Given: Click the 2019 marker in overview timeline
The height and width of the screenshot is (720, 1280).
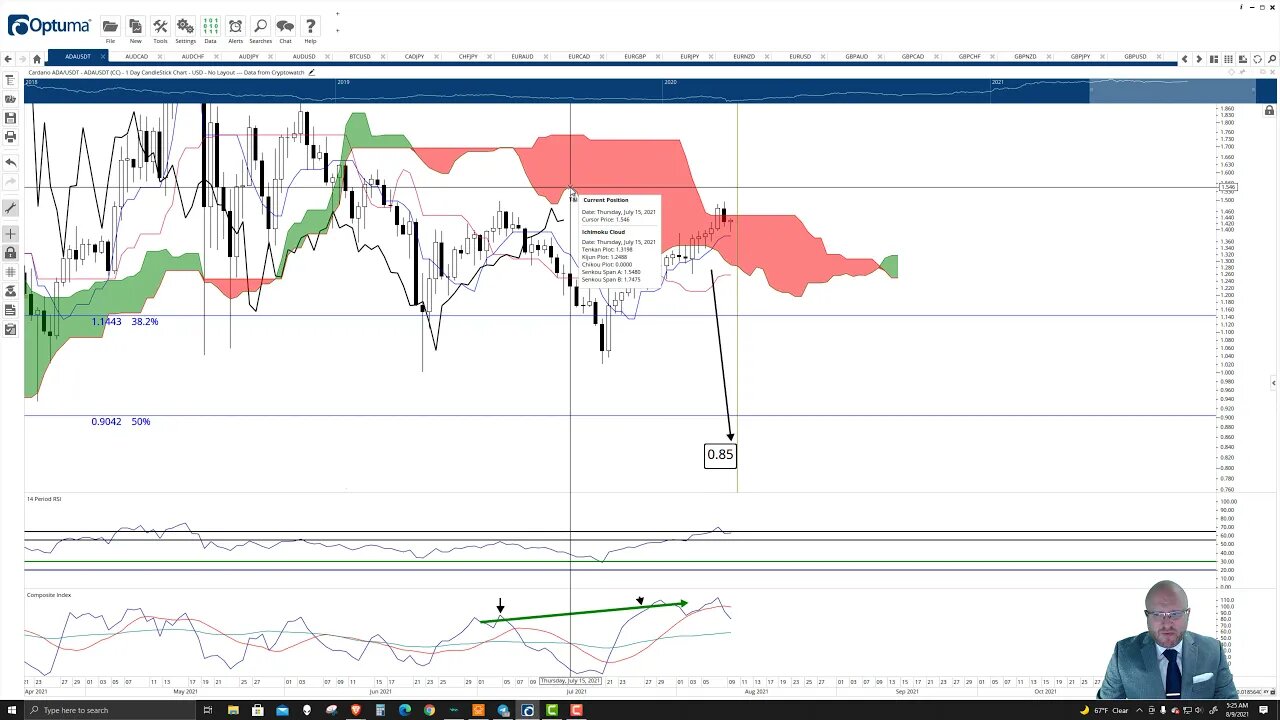Looking at the screenshot, I should [343, 82].
